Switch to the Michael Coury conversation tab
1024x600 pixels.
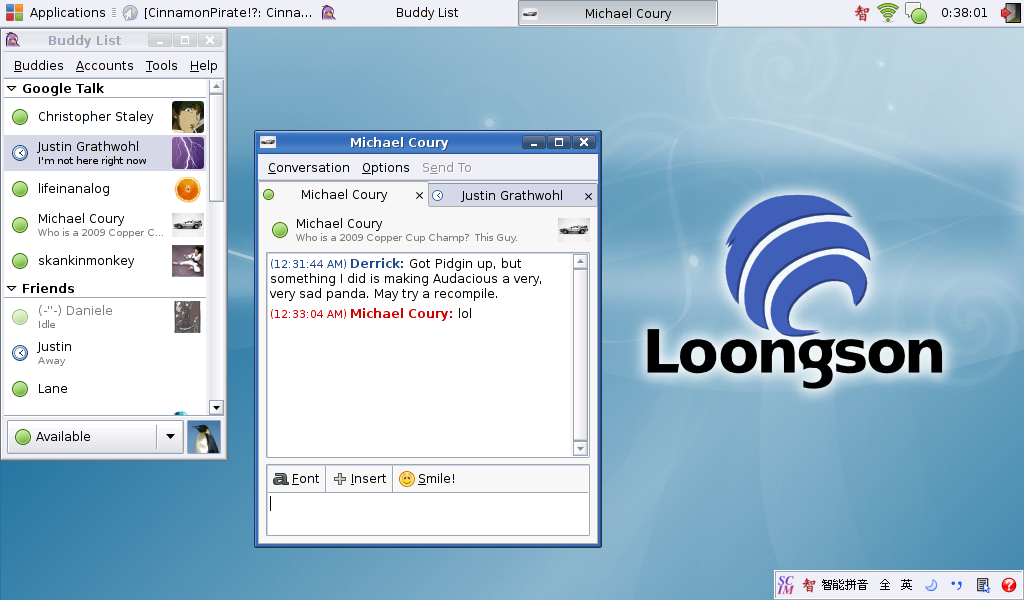344,195
